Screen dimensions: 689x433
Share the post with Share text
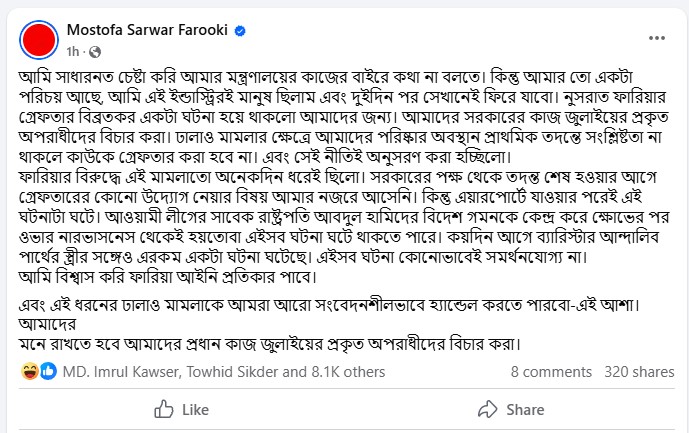[525, 410]
